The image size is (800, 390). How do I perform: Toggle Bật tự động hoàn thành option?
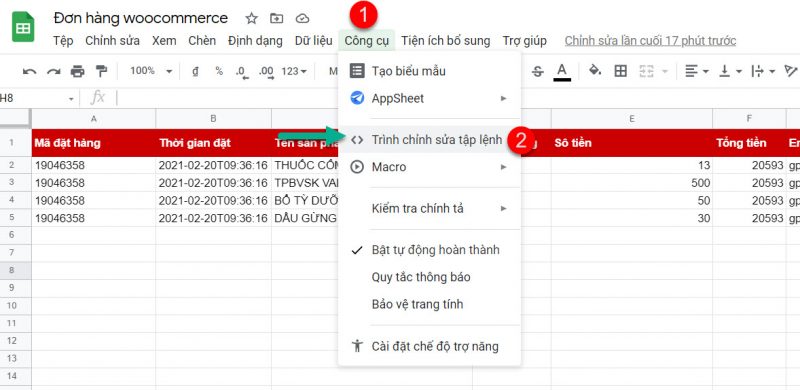click(429, 250)
